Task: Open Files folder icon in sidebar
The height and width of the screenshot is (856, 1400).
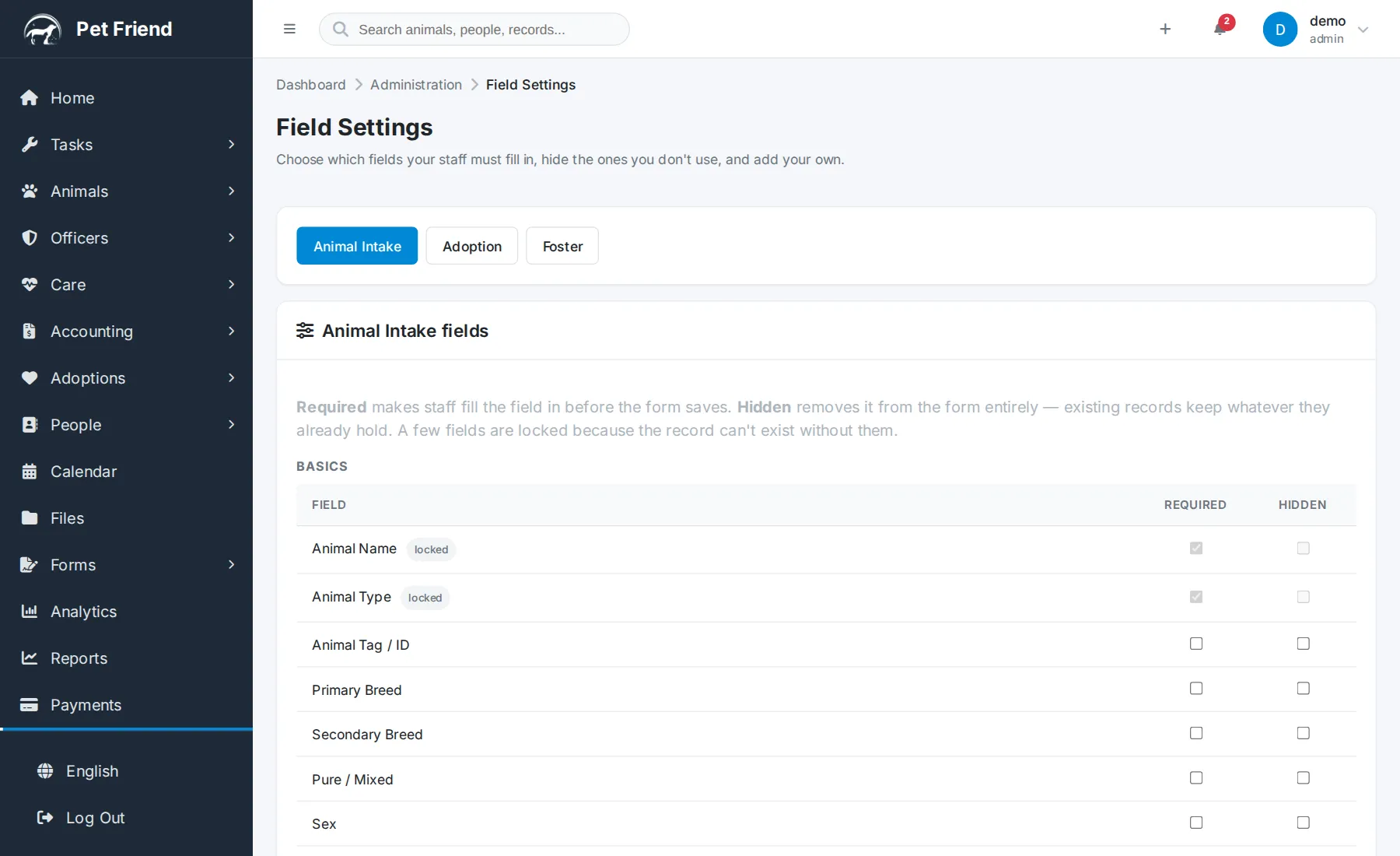Action: click(x=30, y=518)
